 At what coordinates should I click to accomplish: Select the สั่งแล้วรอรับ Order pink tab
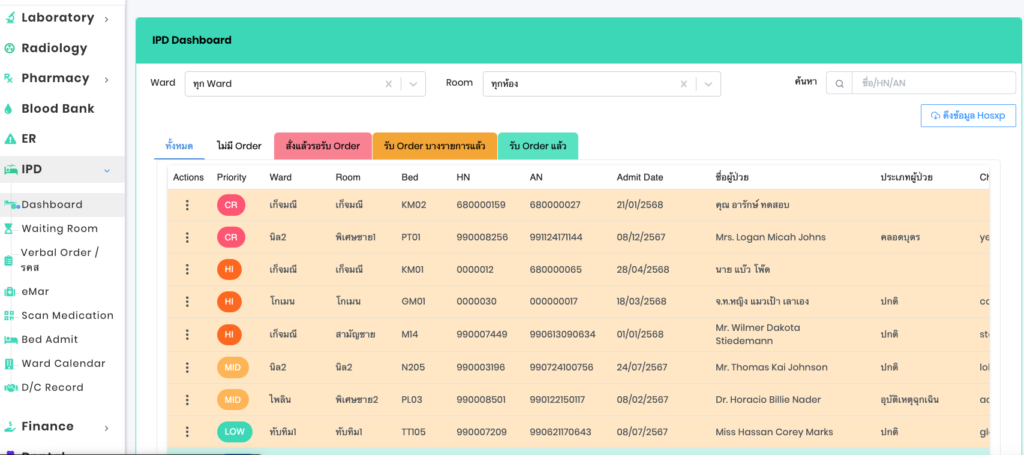pos(322,146)
